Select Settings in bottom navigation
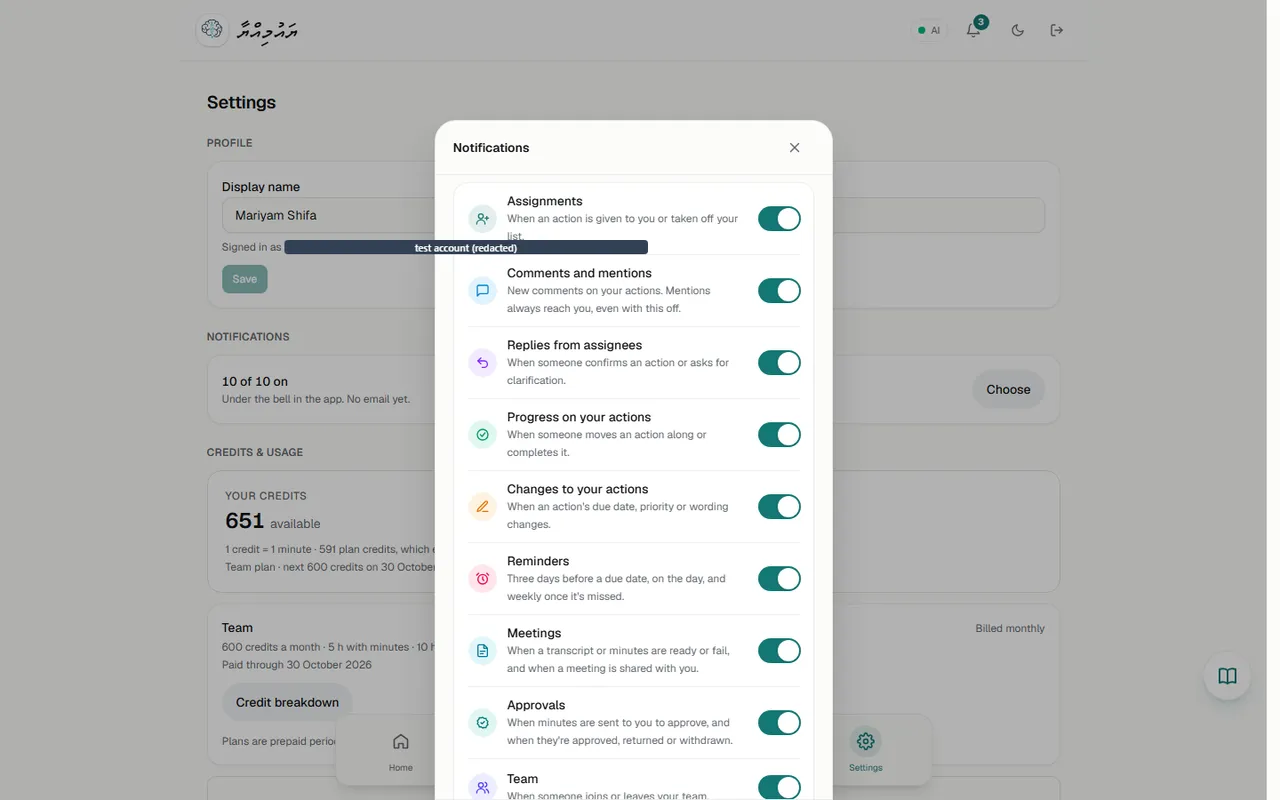Viewport: 1280px width, 800px height. 866,750
